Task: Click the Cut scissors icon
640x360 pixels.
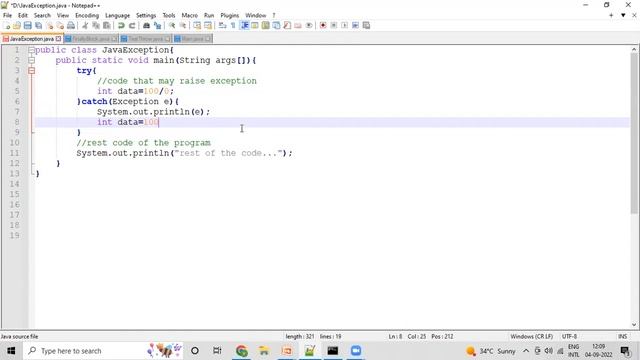Action: (x=85, y=25)
